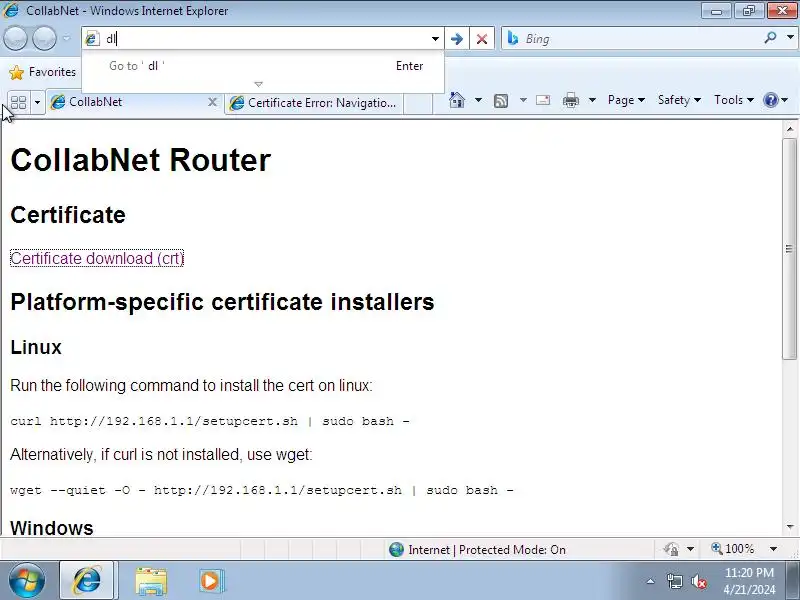Expand the tab list dropdown arrow
Viewport: 800px width, 600px height.
pyautogui.click(x=37, y=103)
